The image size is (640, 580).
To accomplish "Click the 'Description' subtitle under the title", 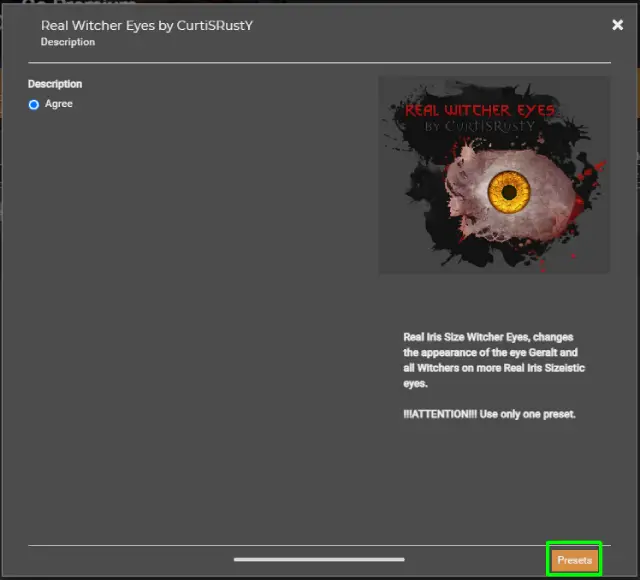I will [x=68, y=42].
